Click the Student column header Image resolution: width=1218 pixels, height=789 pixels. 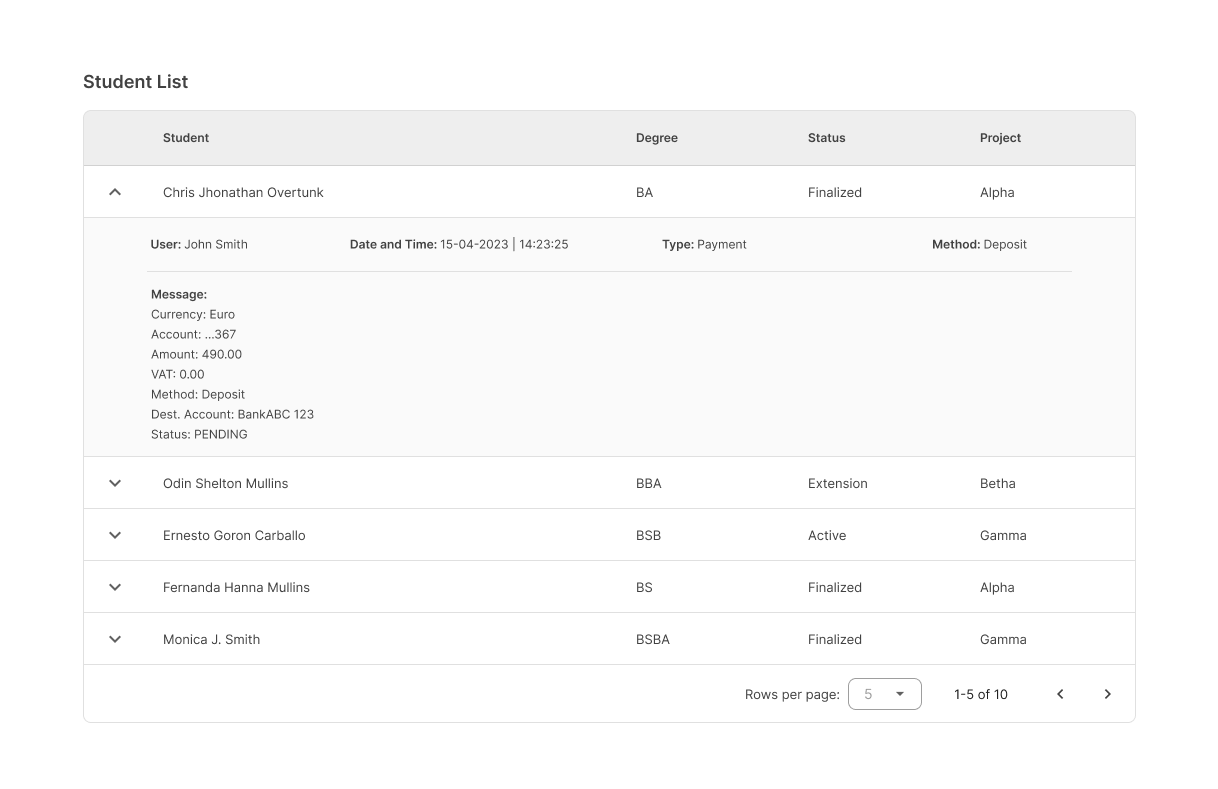(x=186, y=138)
